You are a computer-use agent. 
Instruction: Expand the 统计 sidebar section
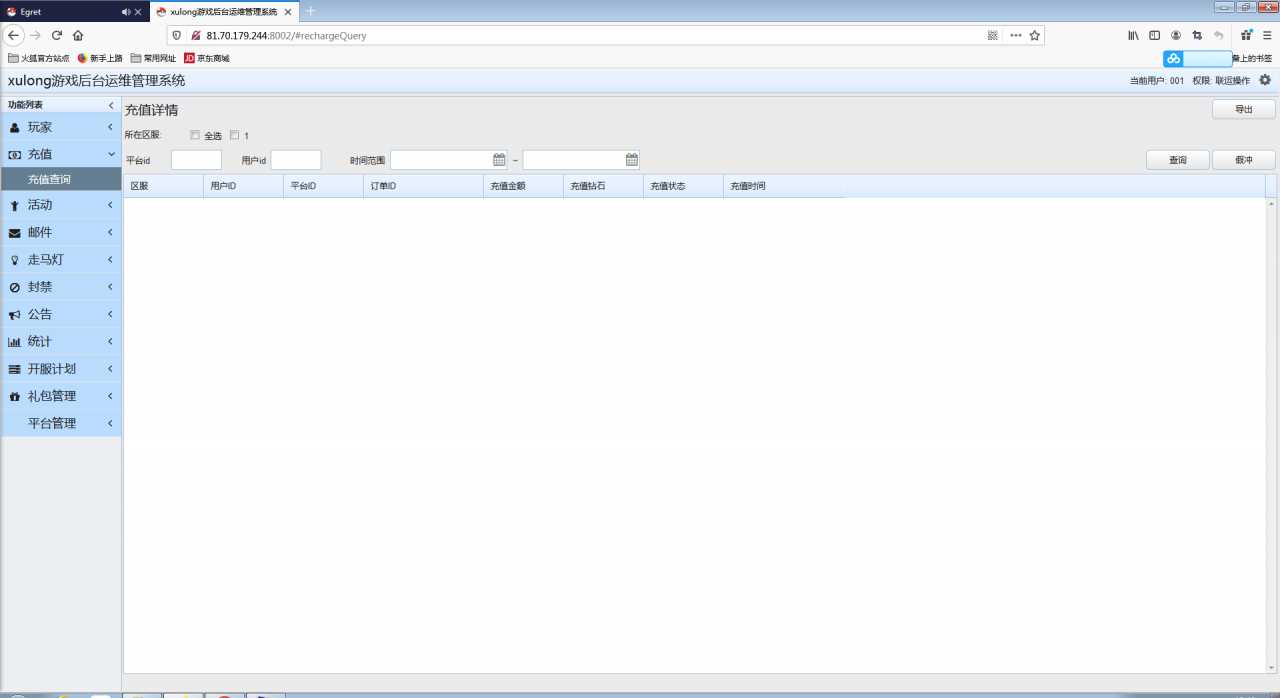[60, 341]
